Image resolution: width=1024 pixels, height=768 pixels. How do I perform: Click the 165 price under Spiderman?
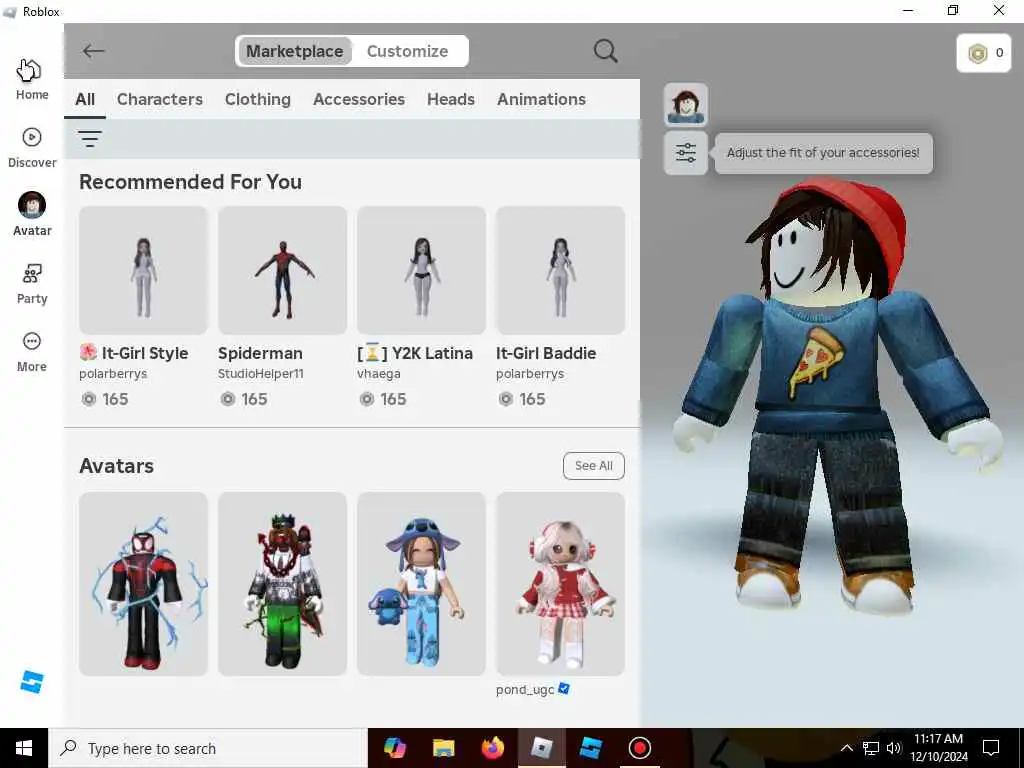click(244, 399)
